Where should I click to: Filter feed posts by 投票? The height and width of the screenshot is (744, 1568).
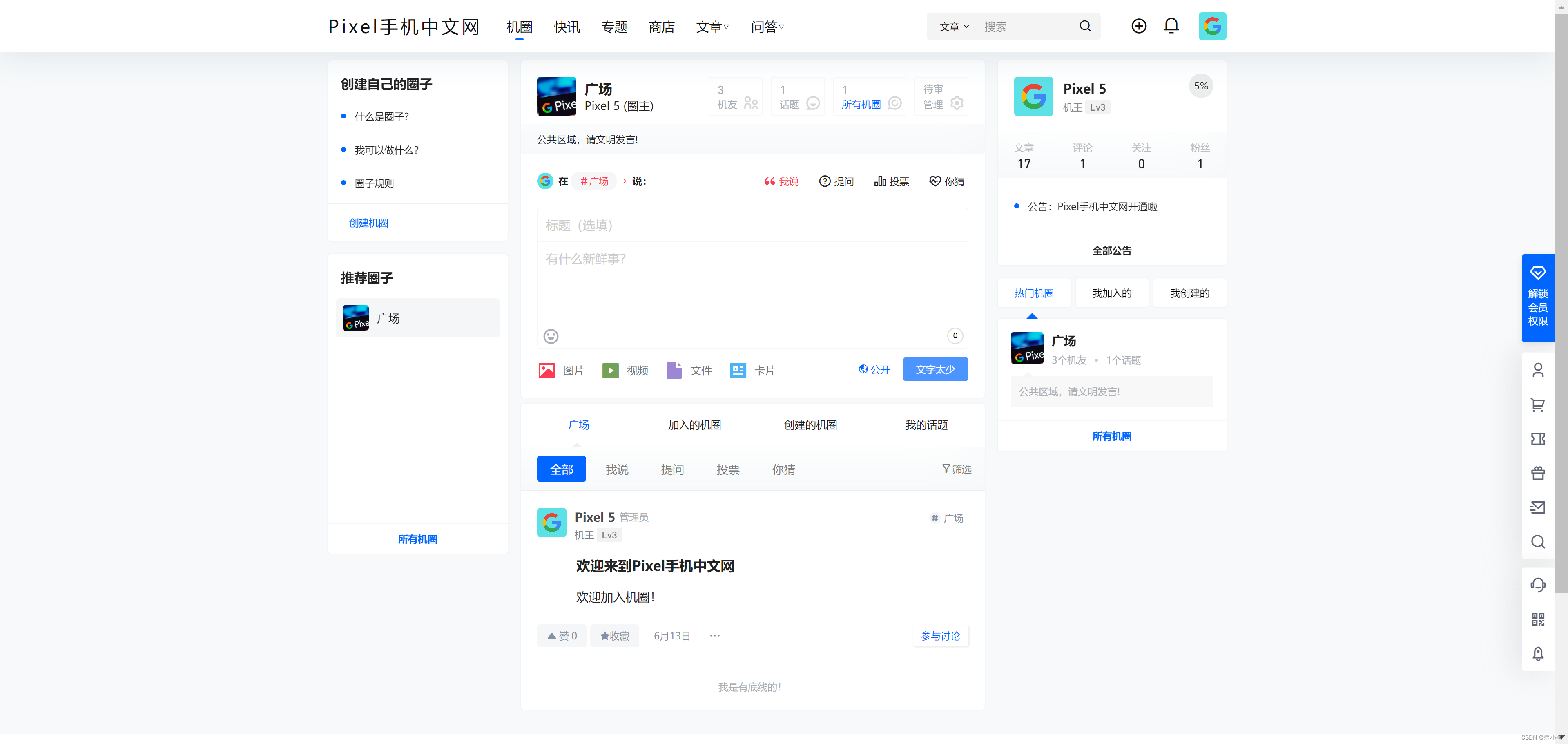click(x=728, y=469)
